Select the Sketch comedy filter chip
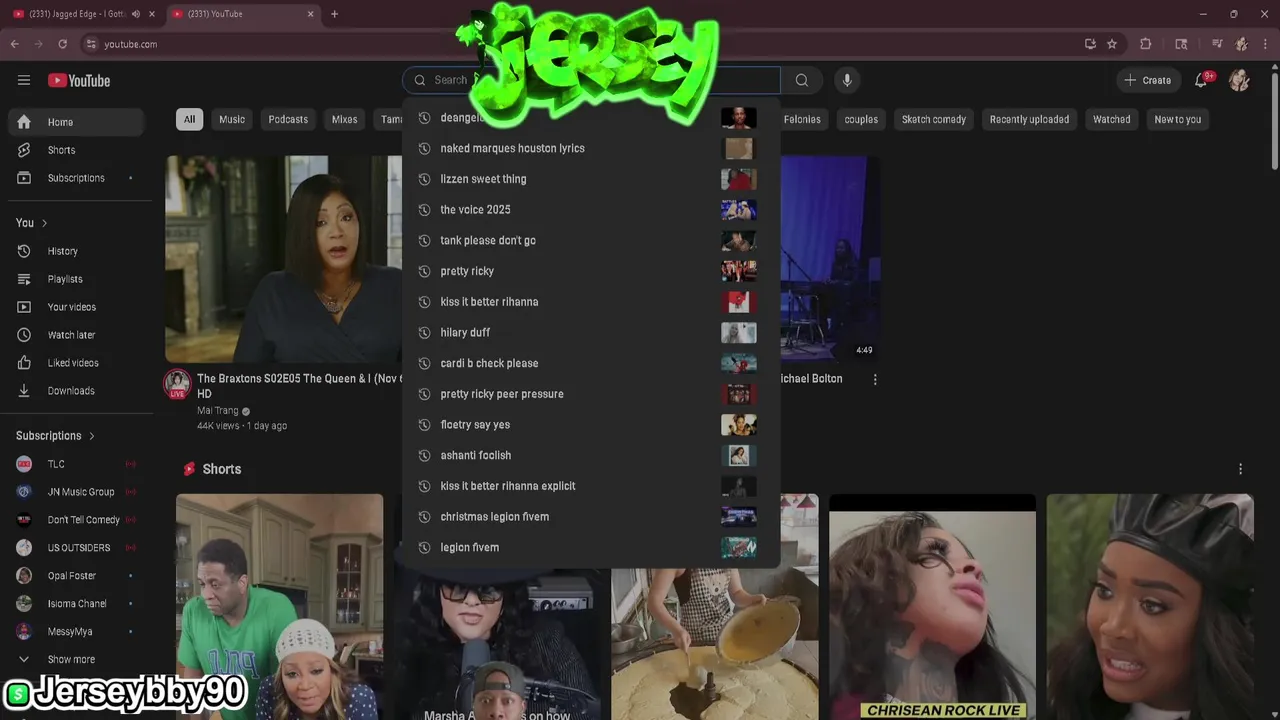Viewport: 1280px width, 720px height. pos(934,119)
